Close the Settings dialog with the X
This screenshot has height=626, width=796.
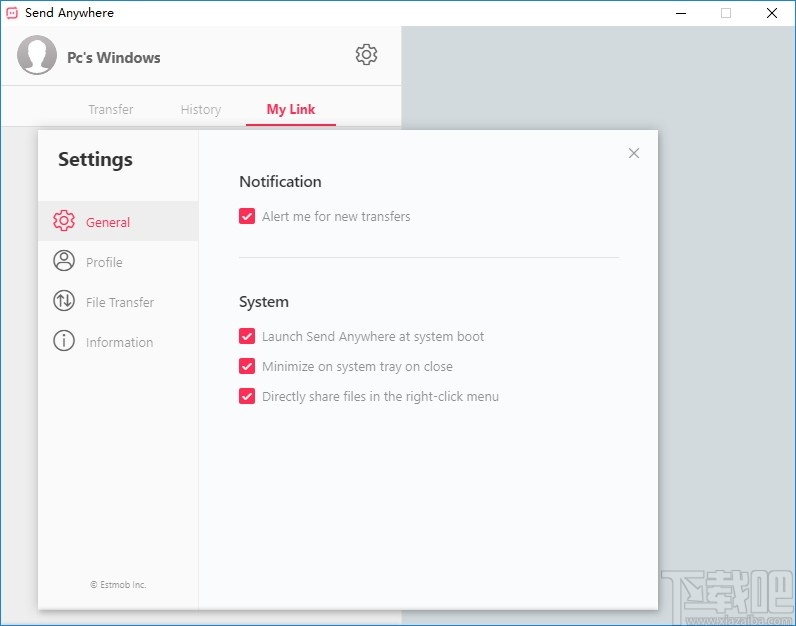point(634,153)
